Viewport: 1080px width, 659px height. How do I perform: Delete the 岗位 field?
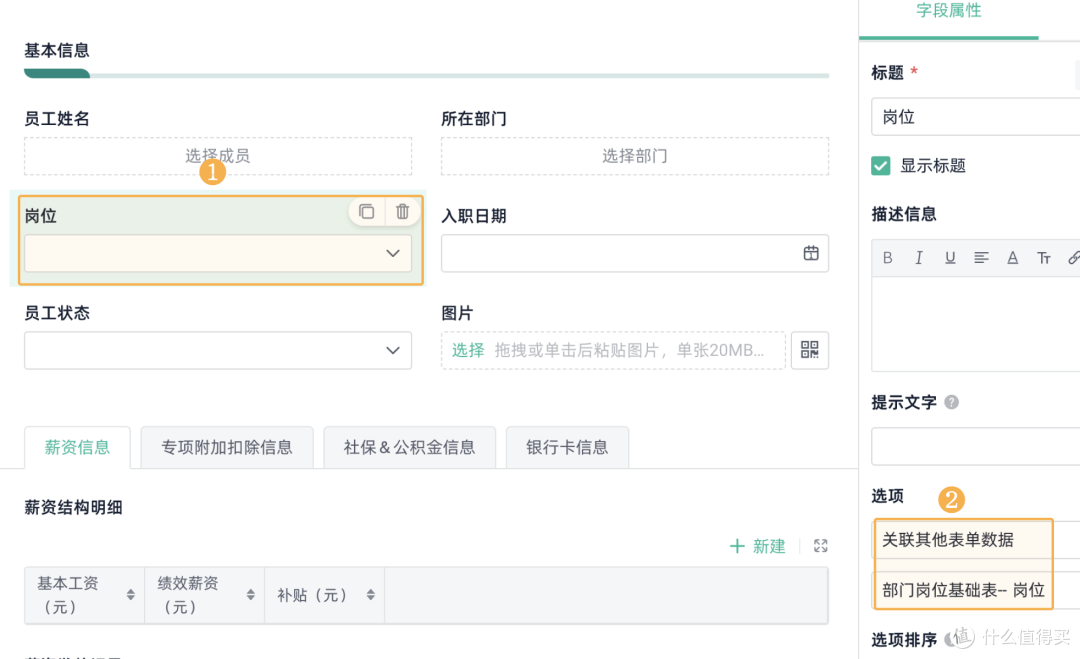[402, 211]
